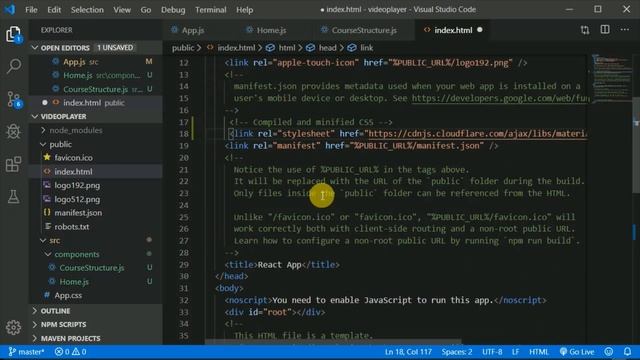Open the Help menu
Image resolution: width=640 pixels, height=360 pixels.
coord(244,10)
